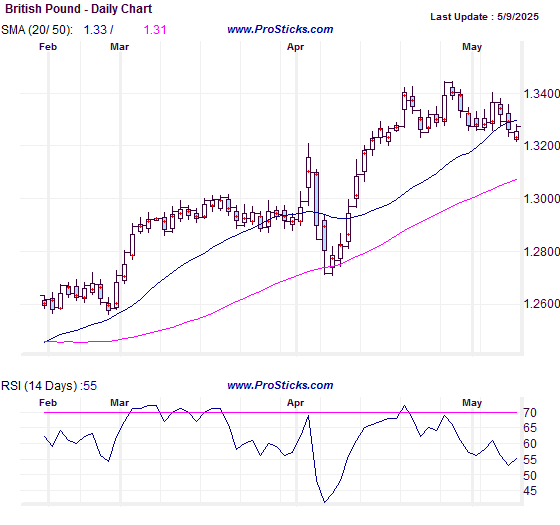Click the RSI axis label 70
This screenshot has width=560, height=525.
(530, 413)
